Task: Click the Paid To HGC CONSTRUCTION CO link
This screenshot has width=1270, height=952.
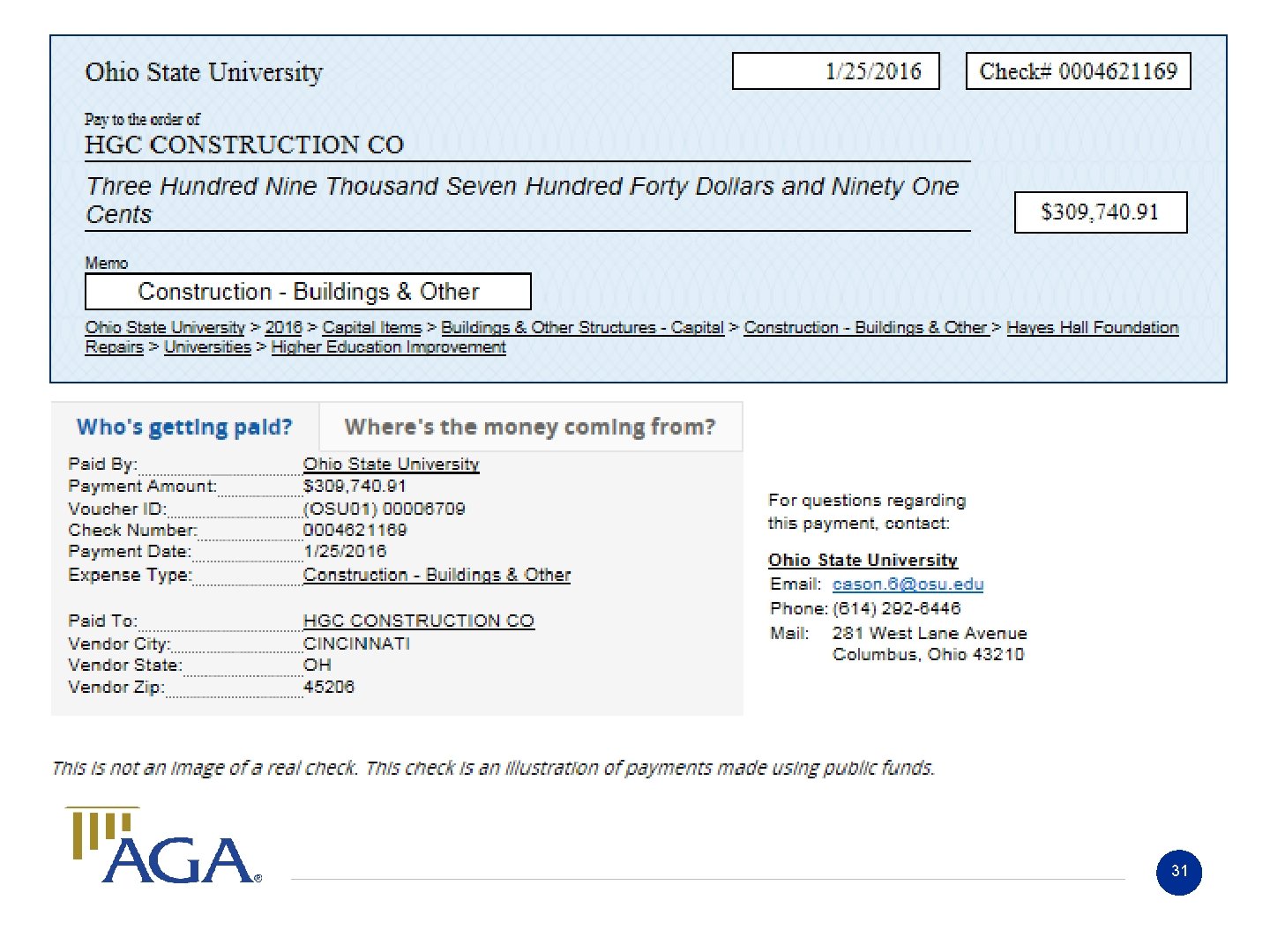Action: click(x=418, y=621)
